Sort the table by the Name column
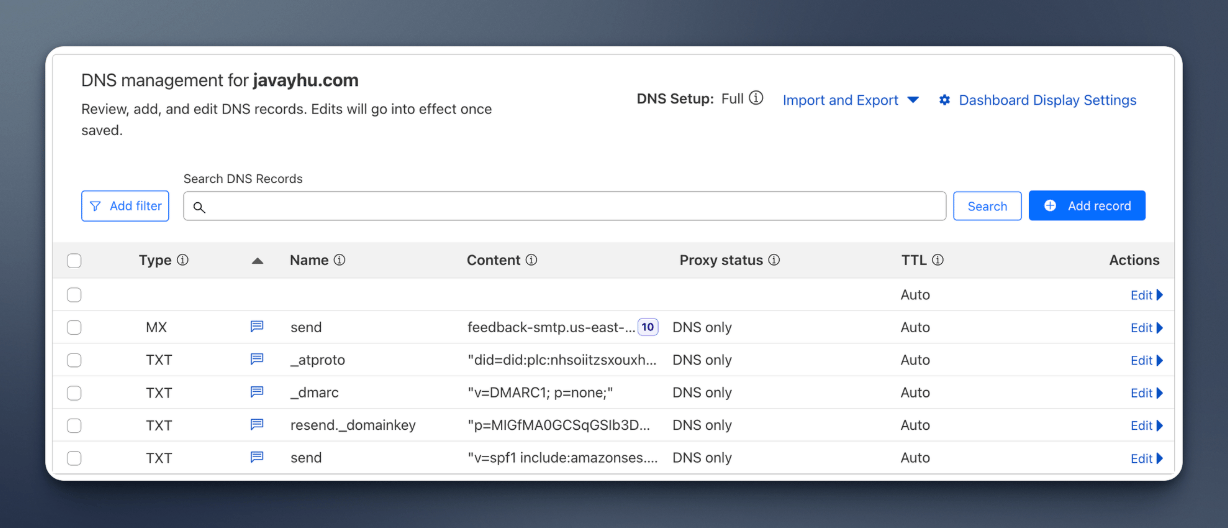Image resolution: width=1228 pixels, height=528 pixels. 309,260
